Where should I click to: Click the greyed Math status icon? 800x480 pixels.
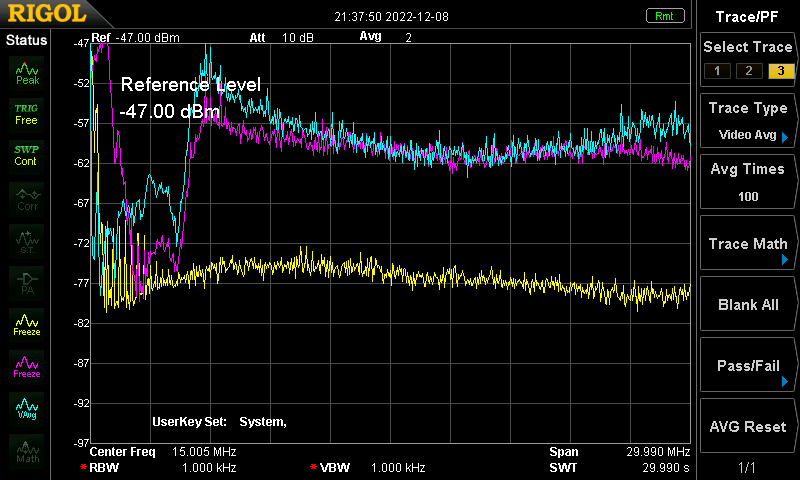pos(27,451)
